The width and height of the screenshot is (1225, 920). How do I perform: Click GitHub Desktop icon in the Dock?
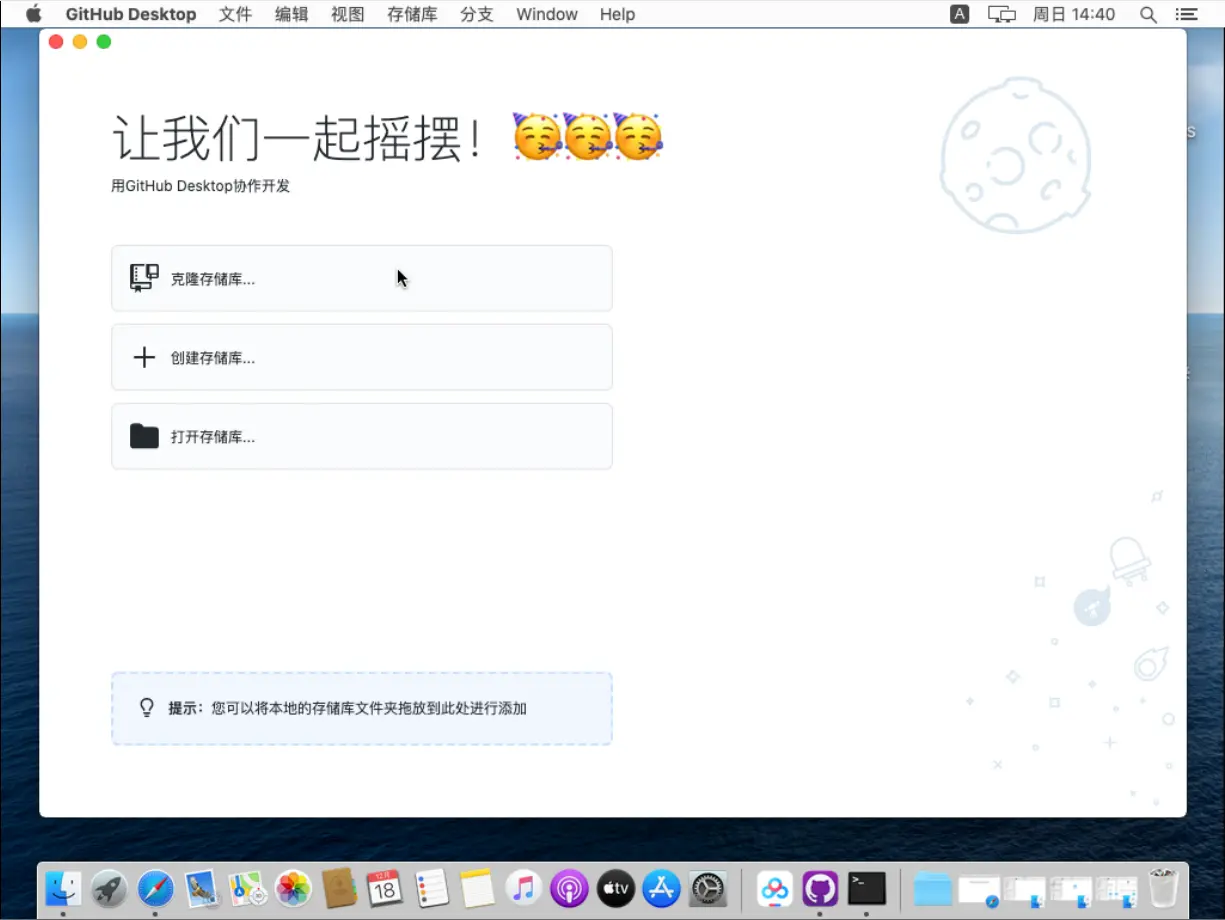click(821, 887)
